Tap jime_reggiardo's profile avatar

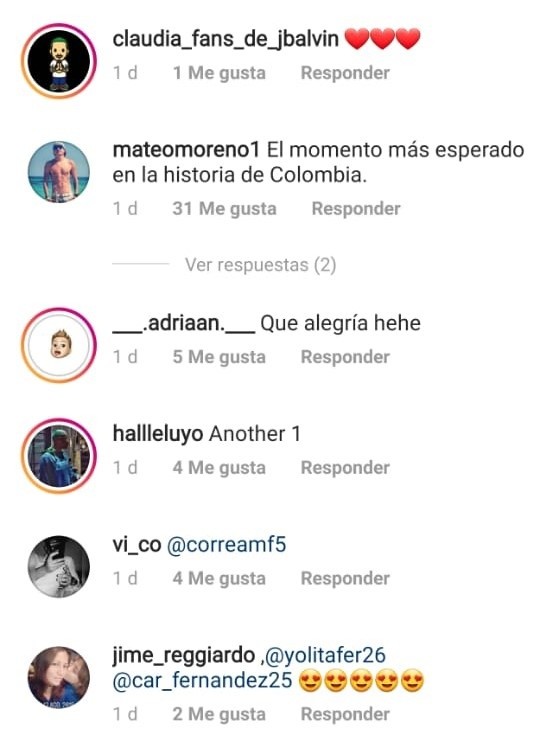59,677
